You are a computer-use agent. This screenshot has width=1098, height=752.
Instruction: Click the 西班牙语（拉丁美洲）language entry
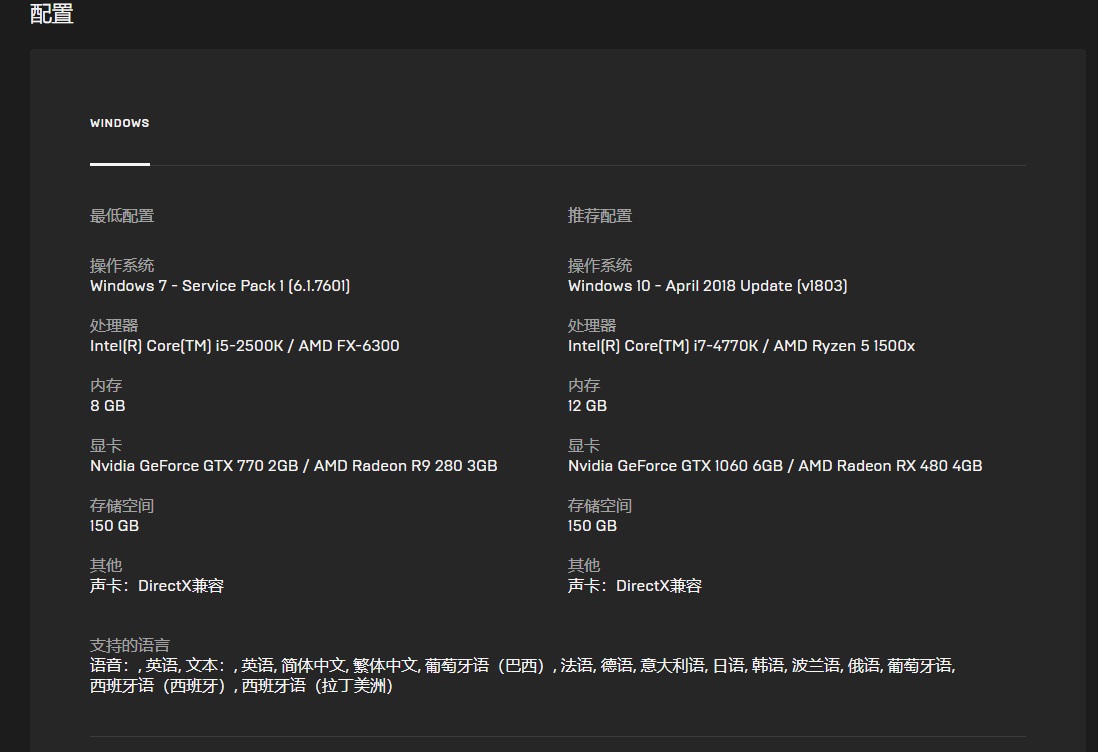coord(318,687)
